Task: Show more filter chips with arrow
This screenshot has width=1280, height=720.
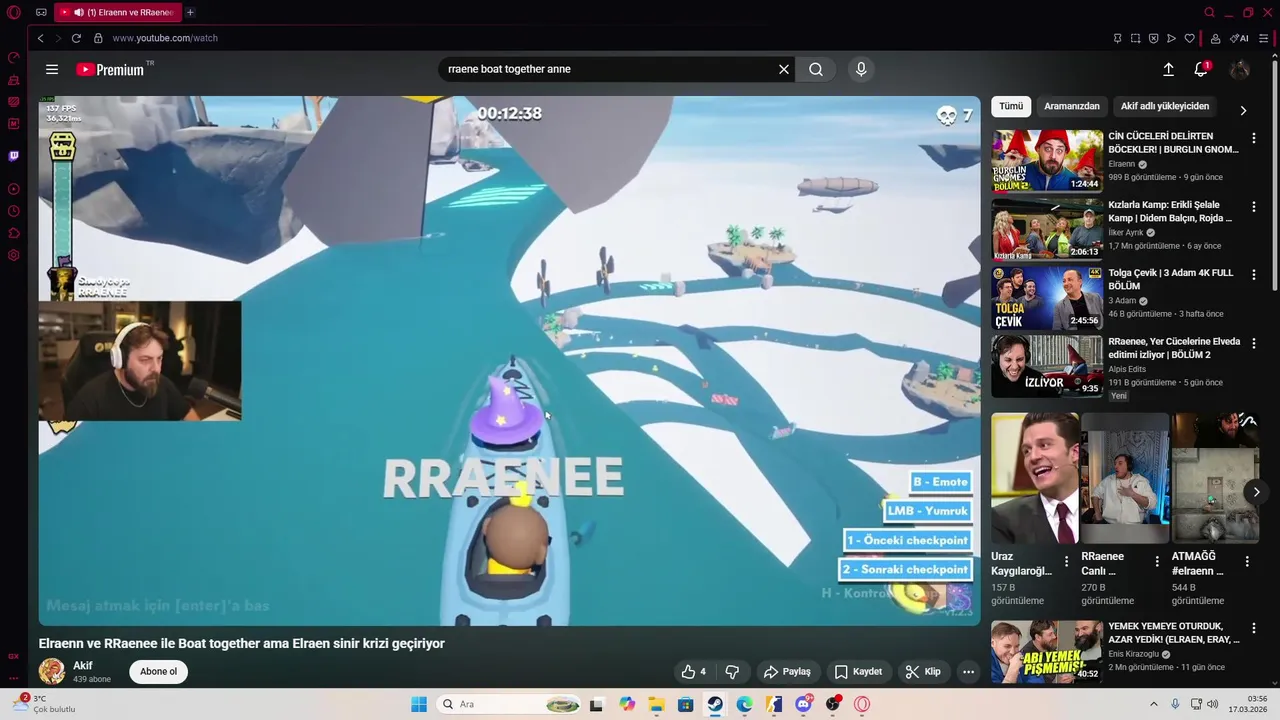Action: [1243, 110]
